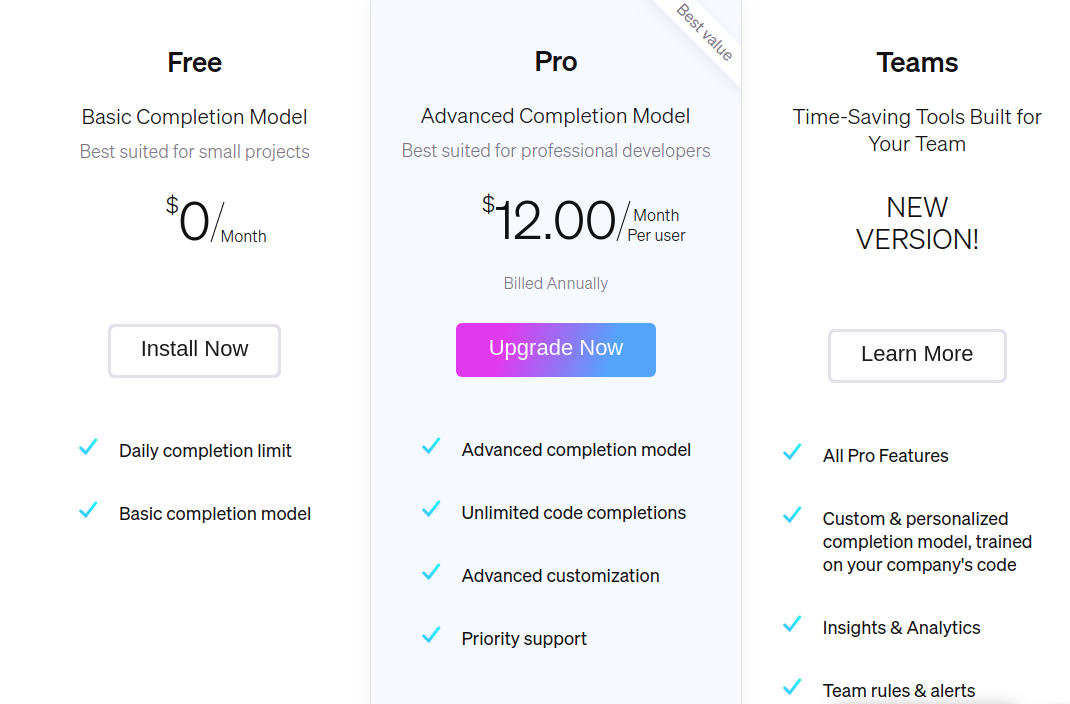Click checkmark beside All Pro Features
This screenshot has height=704, width=1070.
[792, 453]
